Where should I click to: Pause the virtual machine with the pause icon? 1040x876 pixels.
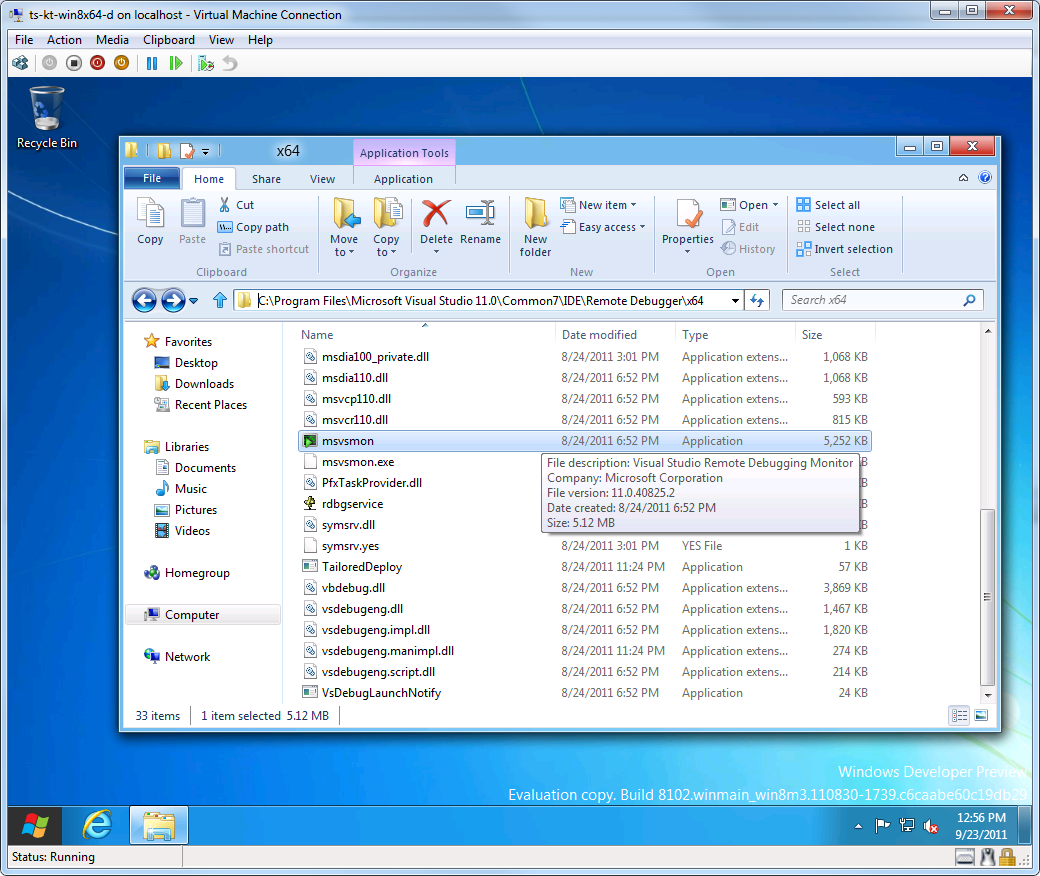click(x=151, y=62)
